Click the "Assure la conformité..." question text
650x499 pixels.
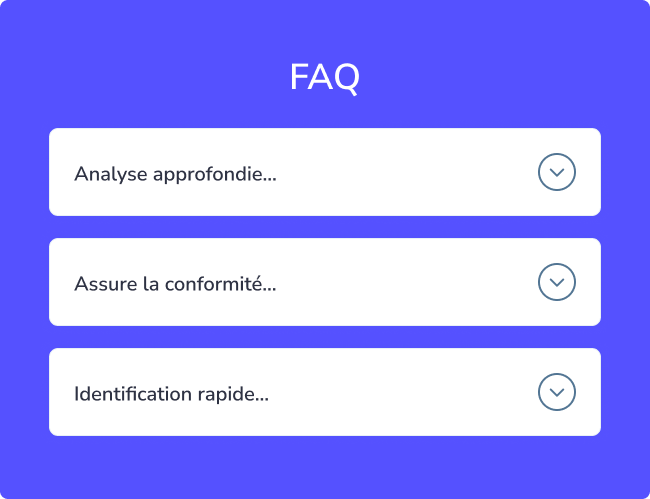tap(175, 284)
